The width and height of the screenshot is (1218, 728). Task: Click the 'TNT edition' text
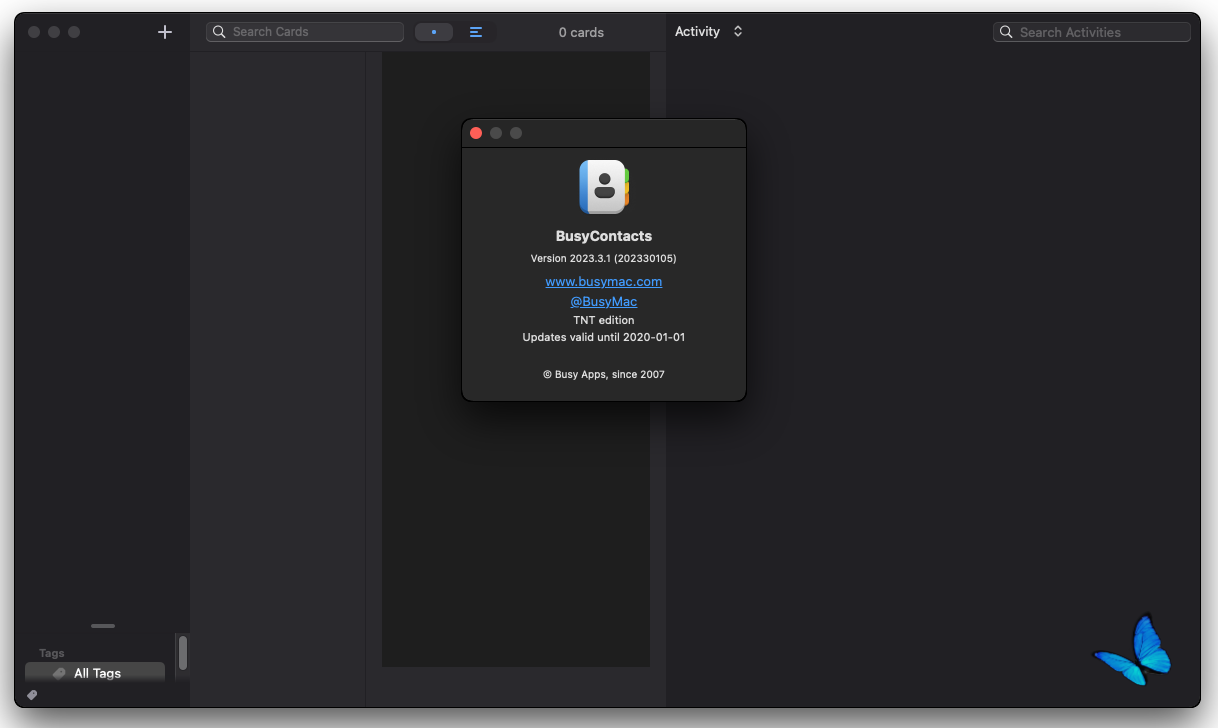coord(604,320)
